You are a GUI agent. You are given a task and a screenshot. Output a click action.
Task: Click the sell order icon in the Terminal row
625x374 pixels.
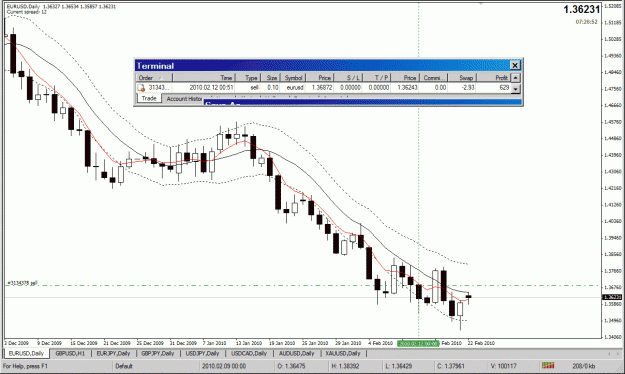click(x=141, y=88)
